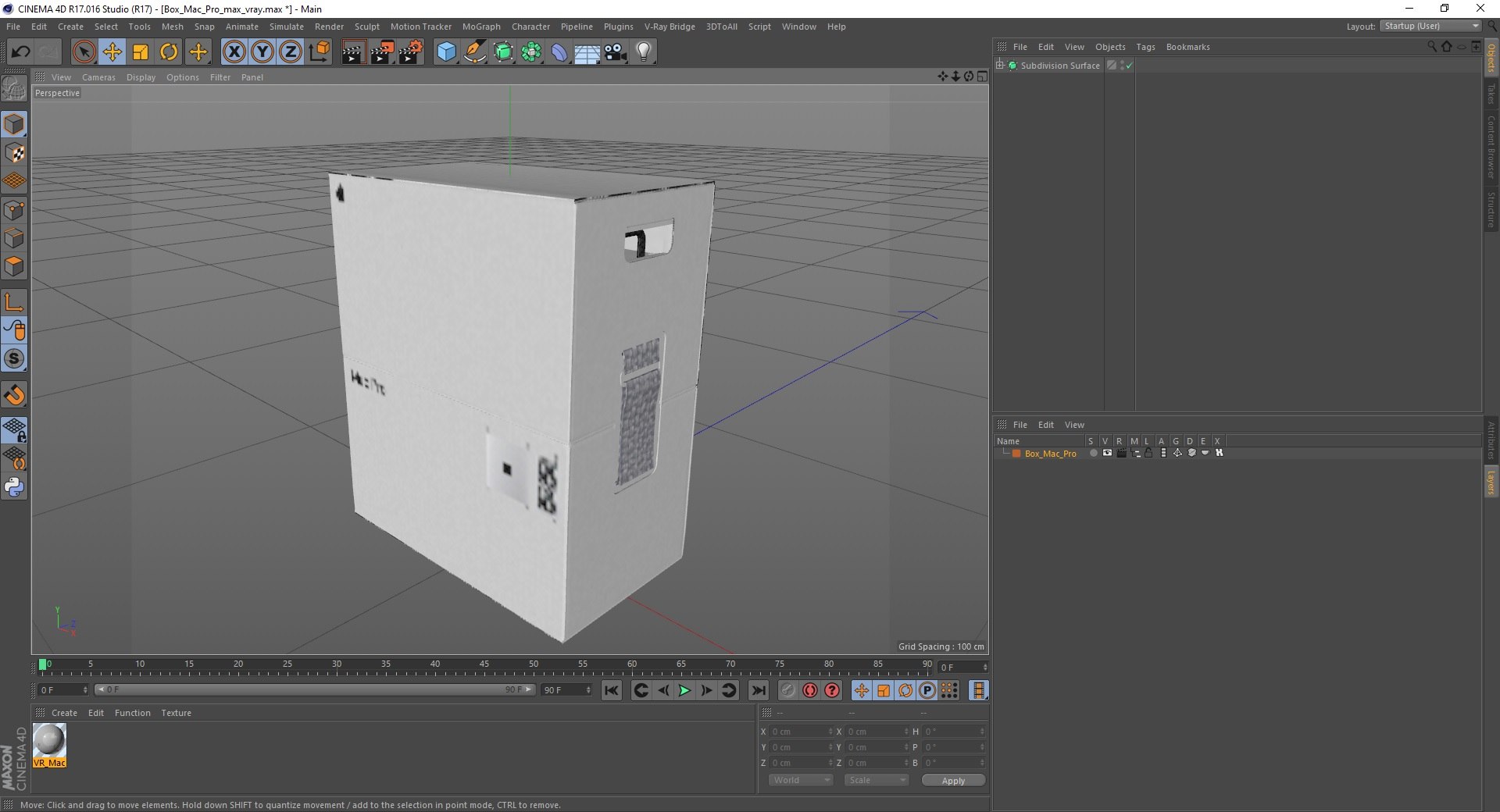Viewport: 1500px width, 812px height.
Task: Select the VR_Mac material thumbnail
Action: [49, 740]
